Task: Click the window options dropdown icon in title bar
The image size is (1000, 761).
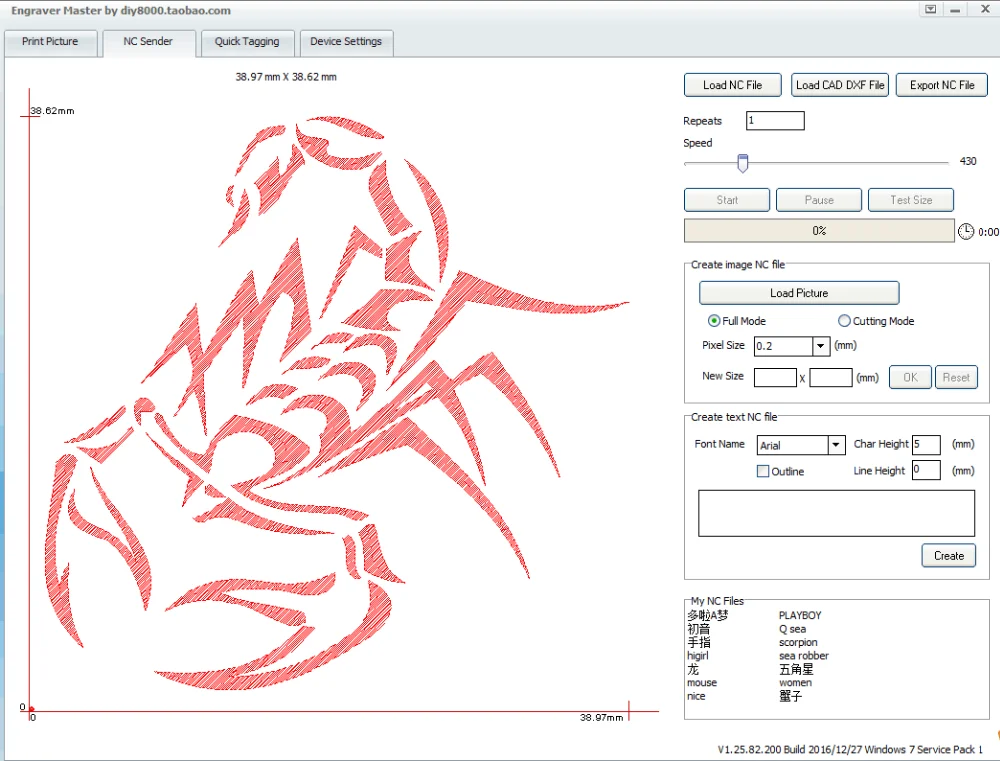Action: 930,10
